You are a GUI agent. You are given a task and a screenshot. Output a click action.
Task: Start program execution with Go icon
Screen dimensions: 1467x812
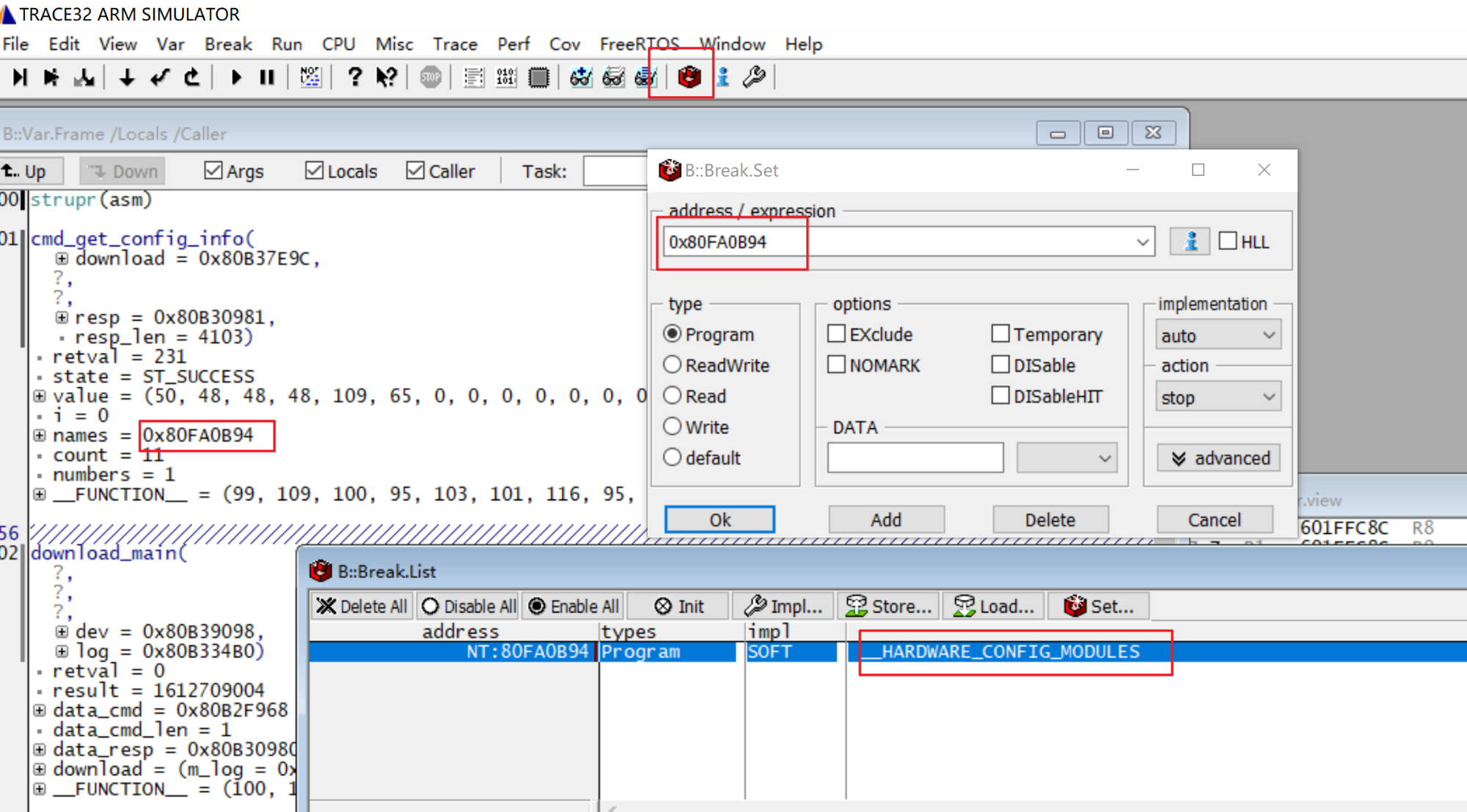pos(235,77)
